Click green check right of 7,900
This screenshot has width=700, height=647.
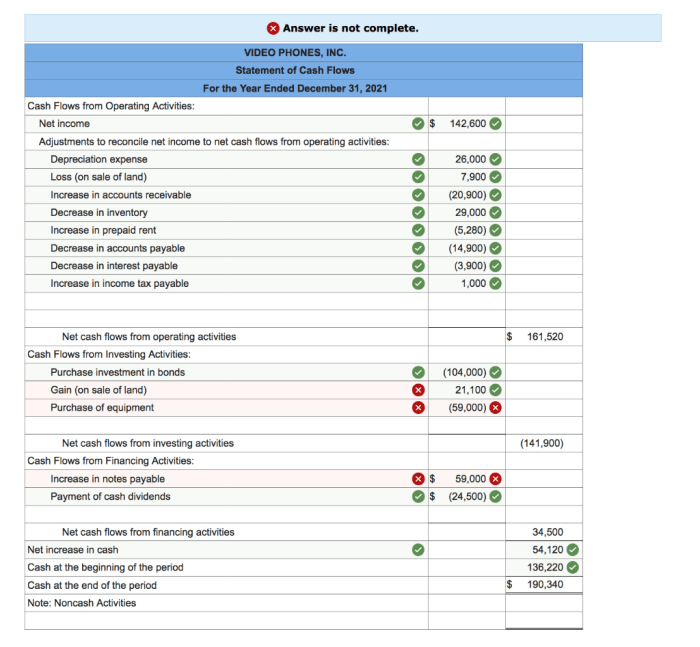click(x=495, y=177)
